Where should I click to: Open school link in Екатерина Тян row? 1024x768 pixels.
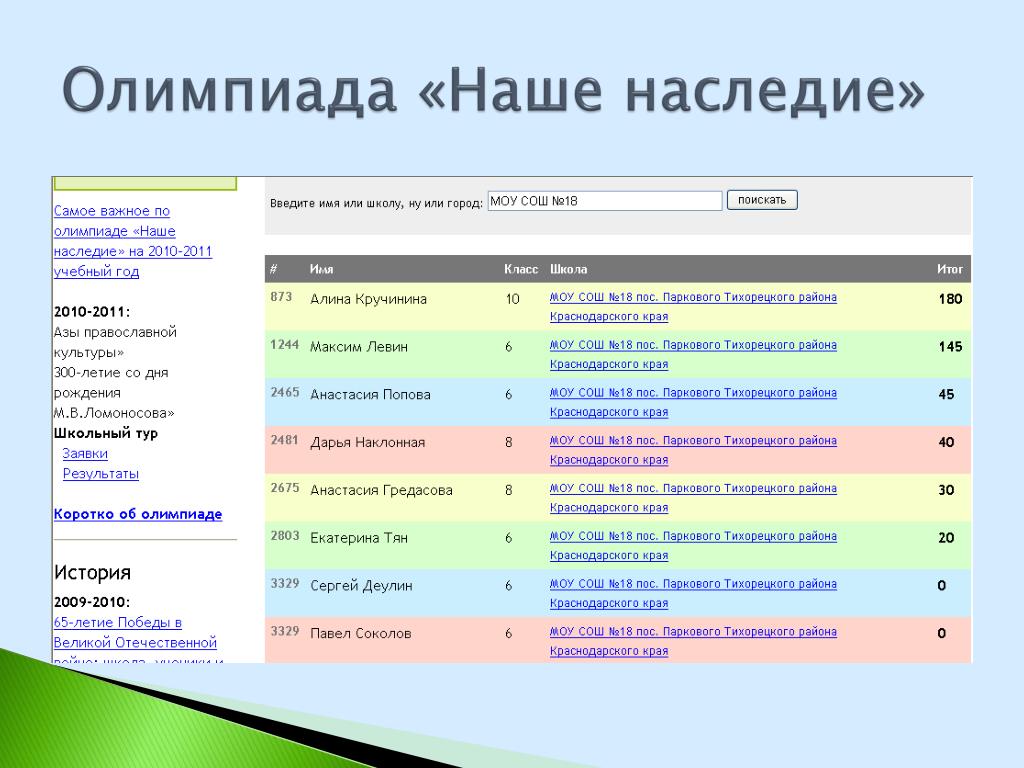[693, 545]
